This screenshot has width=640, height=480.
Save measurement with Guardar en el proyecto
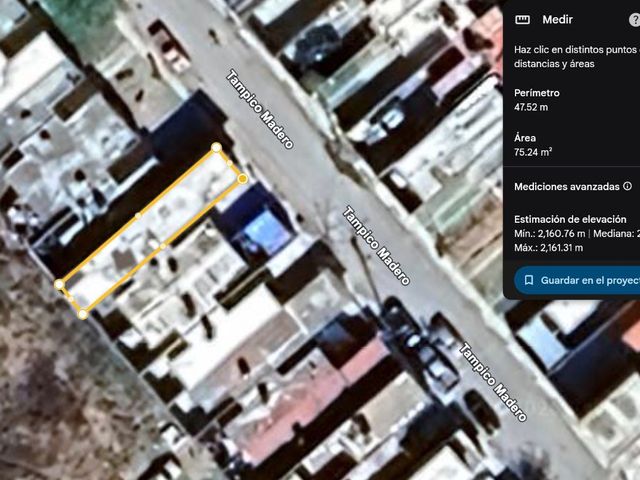[x=578, y=280]
